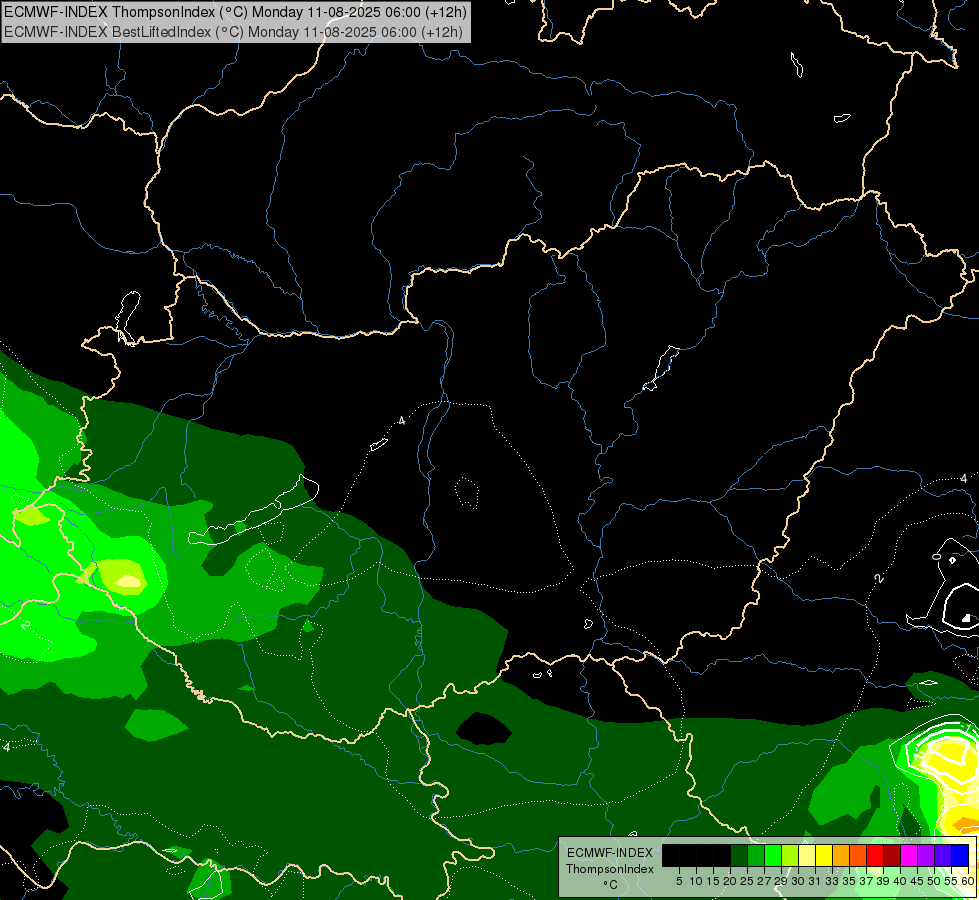Pick the blue 55–60 legend swatch
Image resolution: width=979 pixels, height=900 pixels.
click(x=960, y=855)
